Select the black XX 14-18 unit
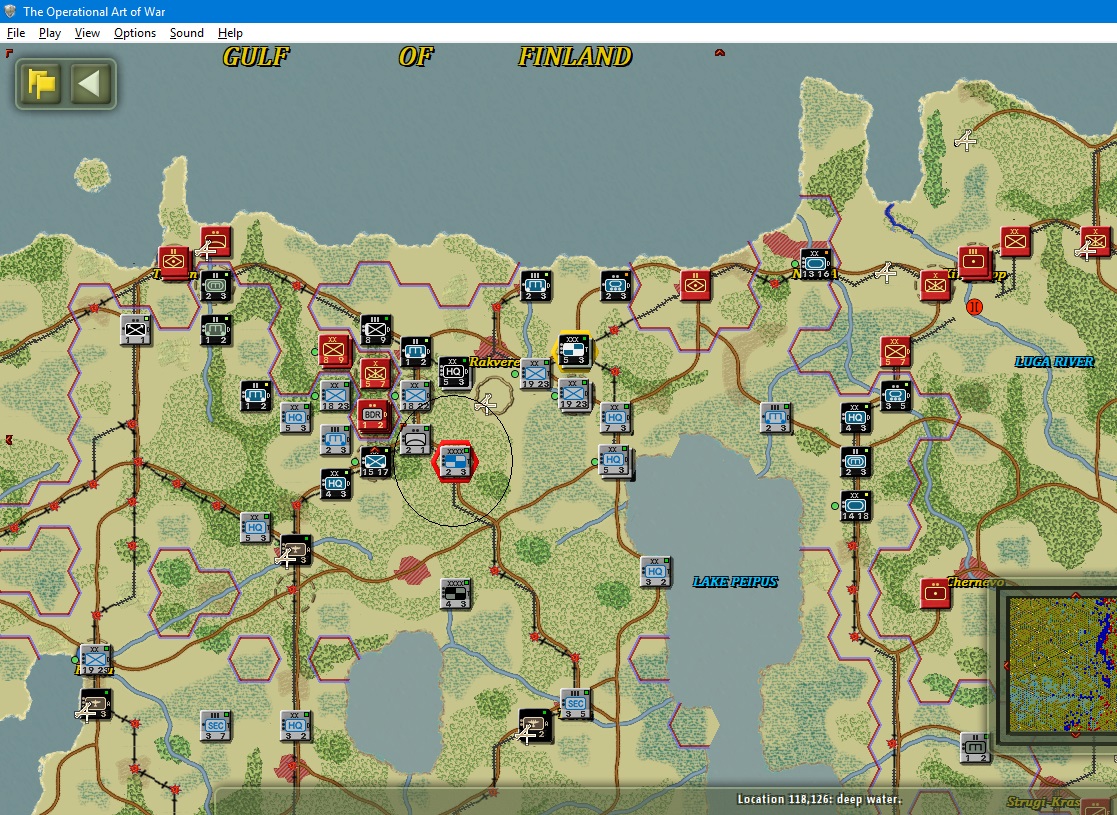 (x=856, y=506)
